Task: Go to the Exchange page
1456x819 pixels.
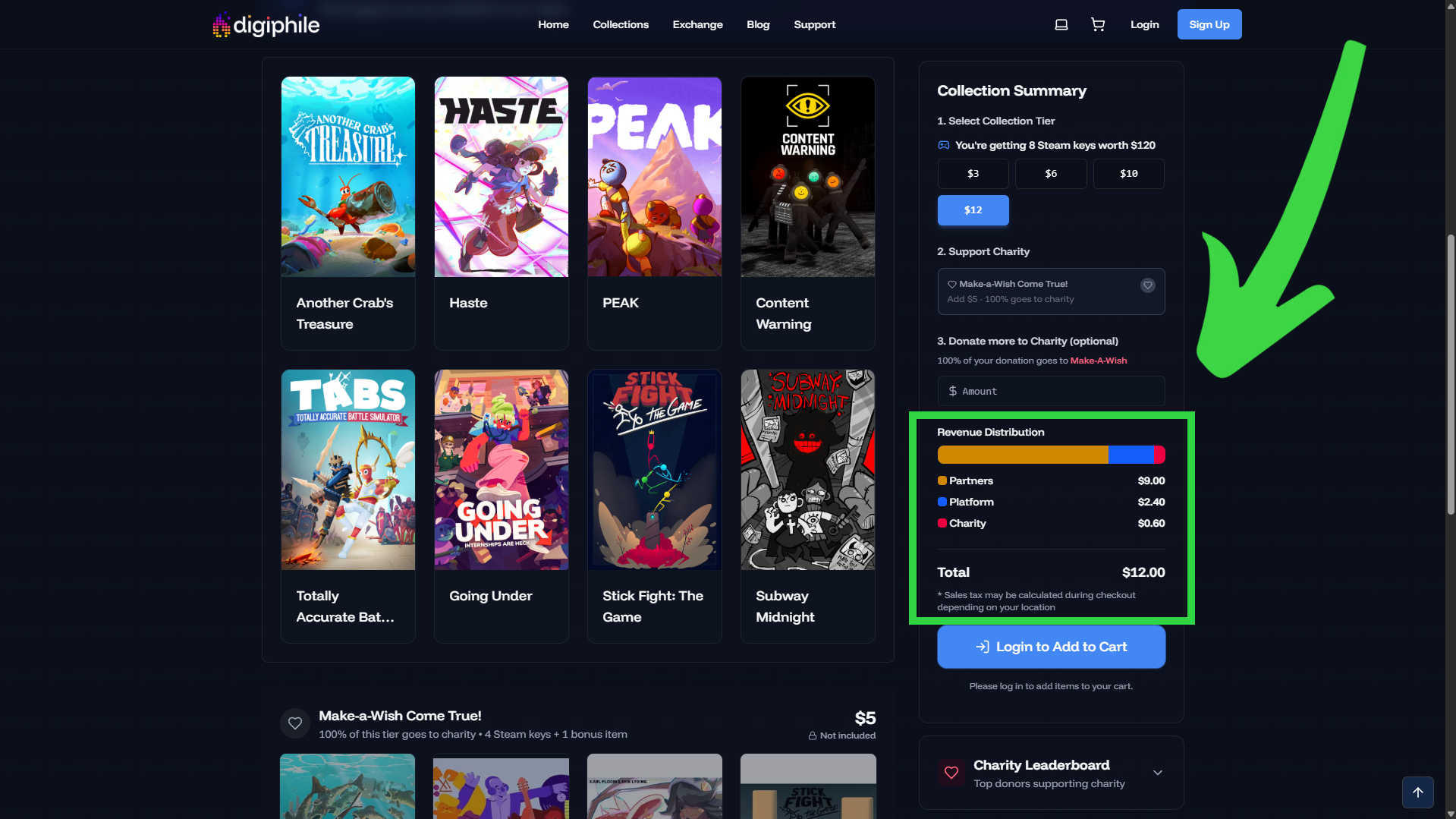Action: (x=697, y=25)
